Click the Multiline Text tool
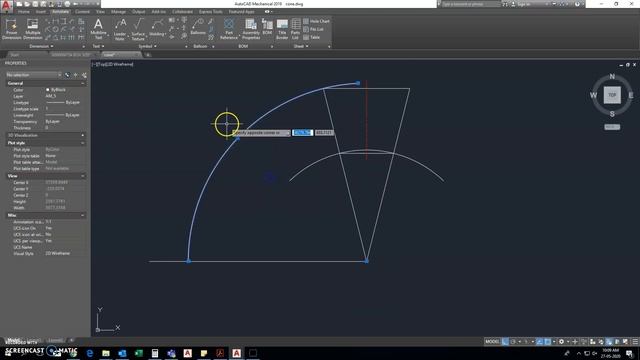 point(98,29)
